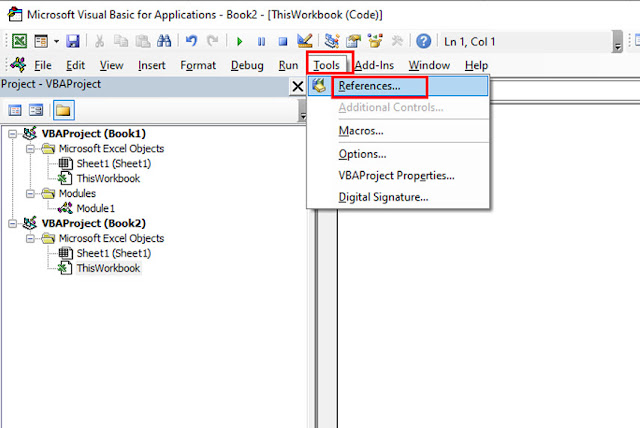Click the View Code icon in Project pane
Viewport: 640px width, 428px height.
[x=15, y=110]
